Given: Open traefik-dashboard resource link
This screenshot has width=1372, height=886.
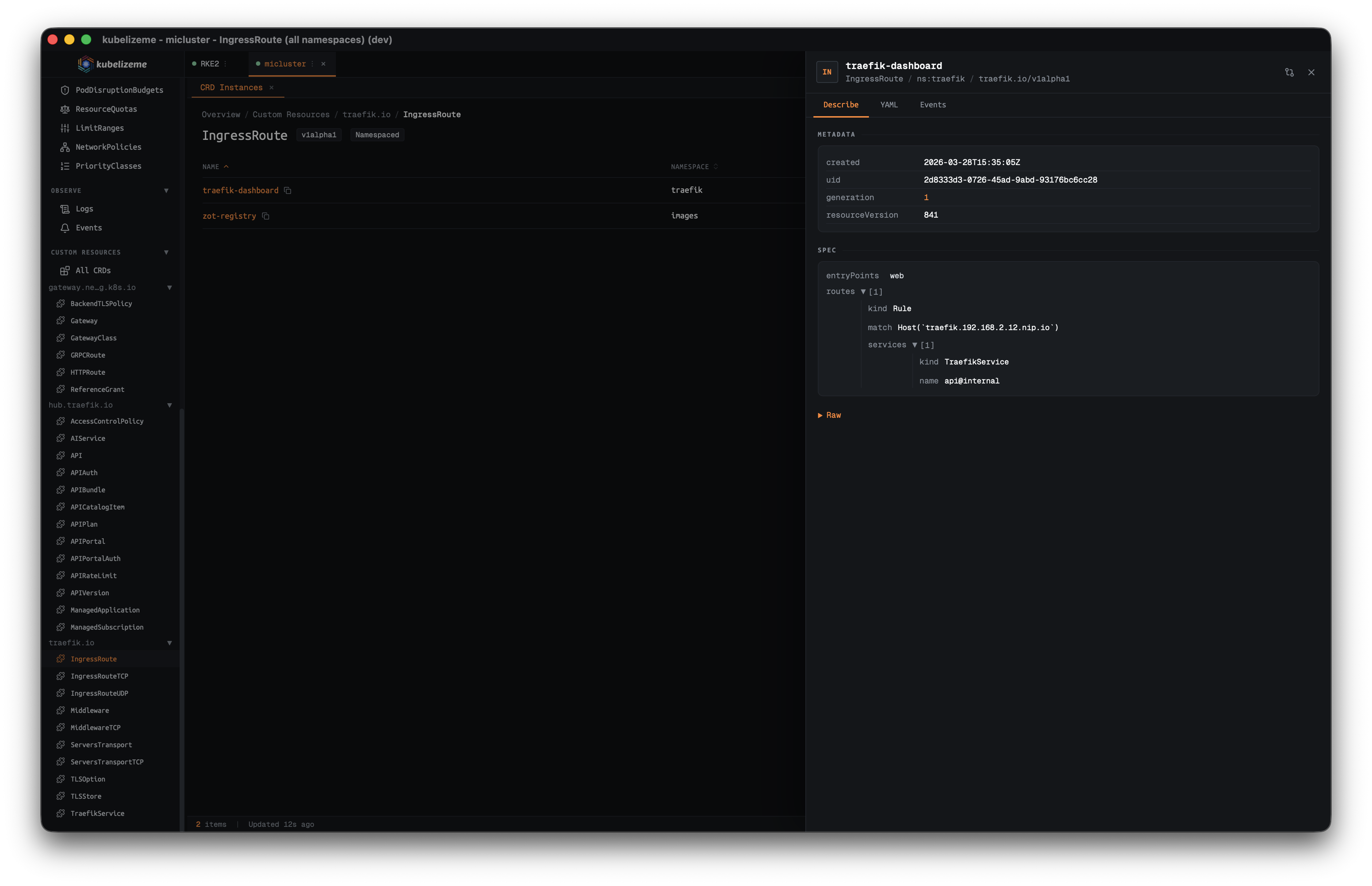Looking at the screenshot, I should click(240, 190).
